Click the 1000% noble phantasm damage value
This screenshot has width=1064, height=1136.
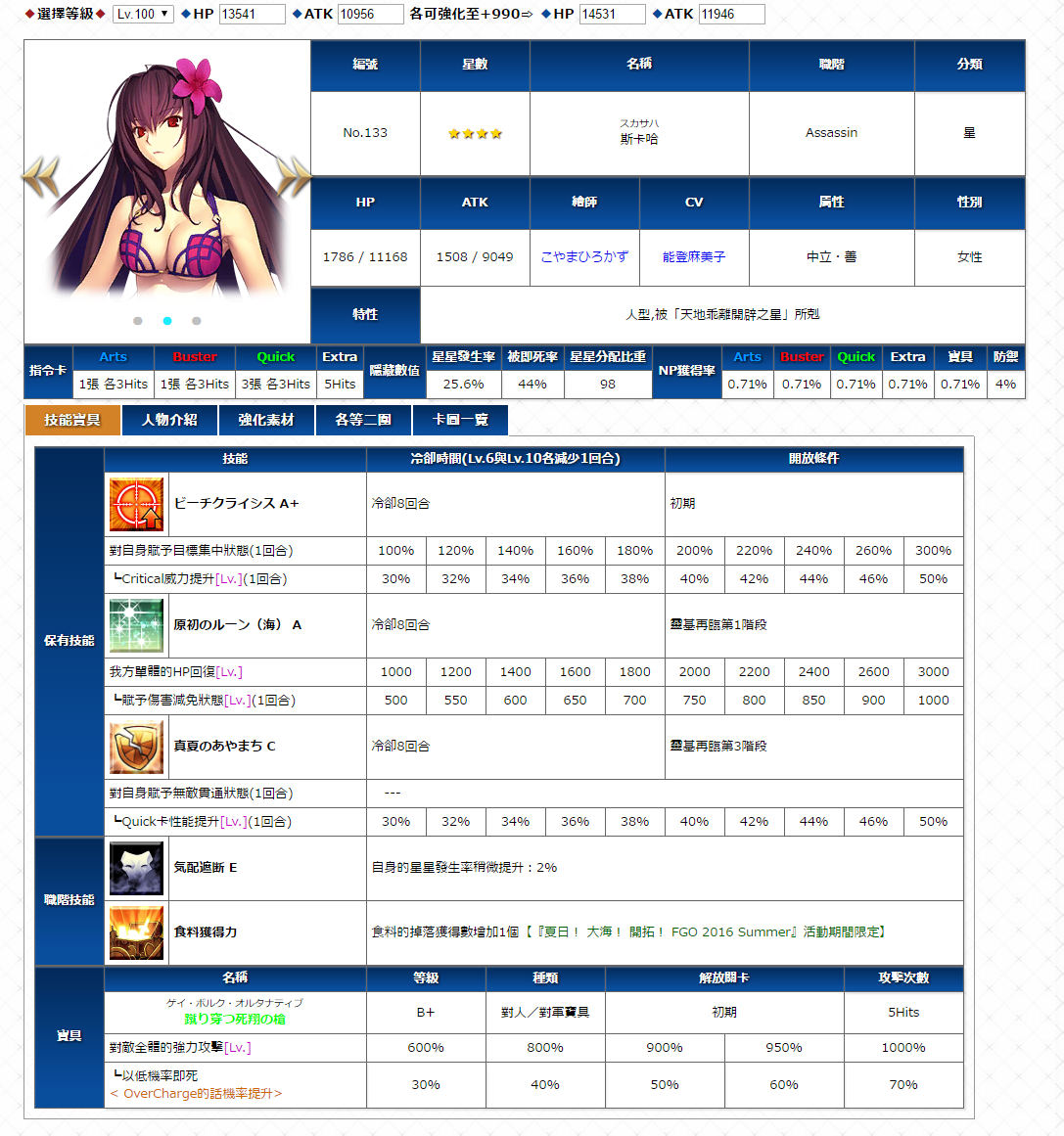pyautogui.click(x=903, y=1048)
